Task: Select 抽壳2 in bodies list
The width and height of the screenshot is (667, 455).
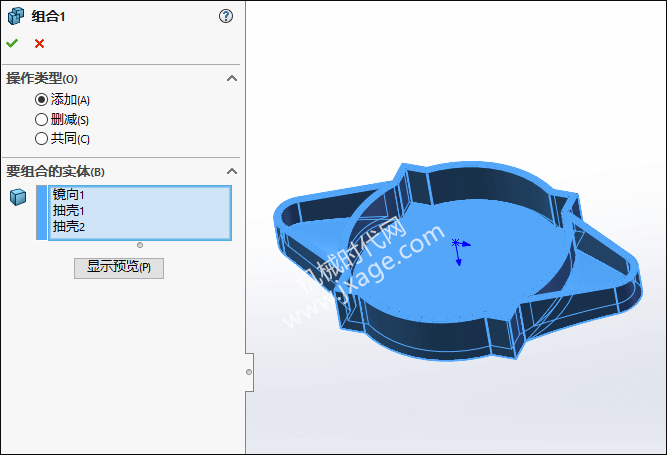Action: pyautogui.click(x=68, y=226)
